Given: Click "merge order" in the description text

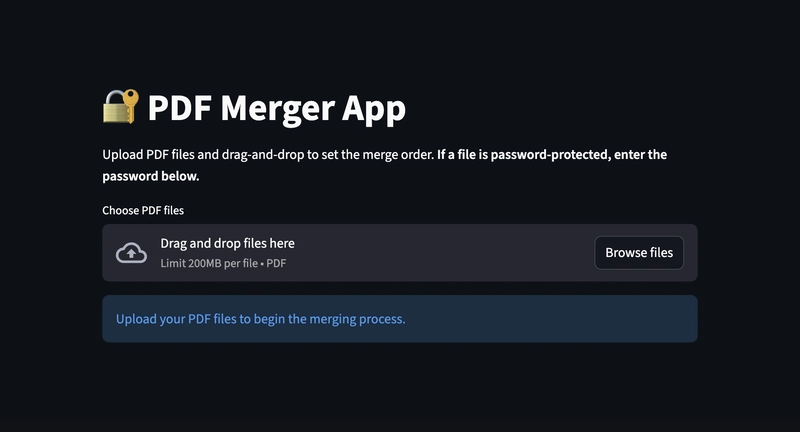Looking at the screenshot, I should (x=394, y=155).
